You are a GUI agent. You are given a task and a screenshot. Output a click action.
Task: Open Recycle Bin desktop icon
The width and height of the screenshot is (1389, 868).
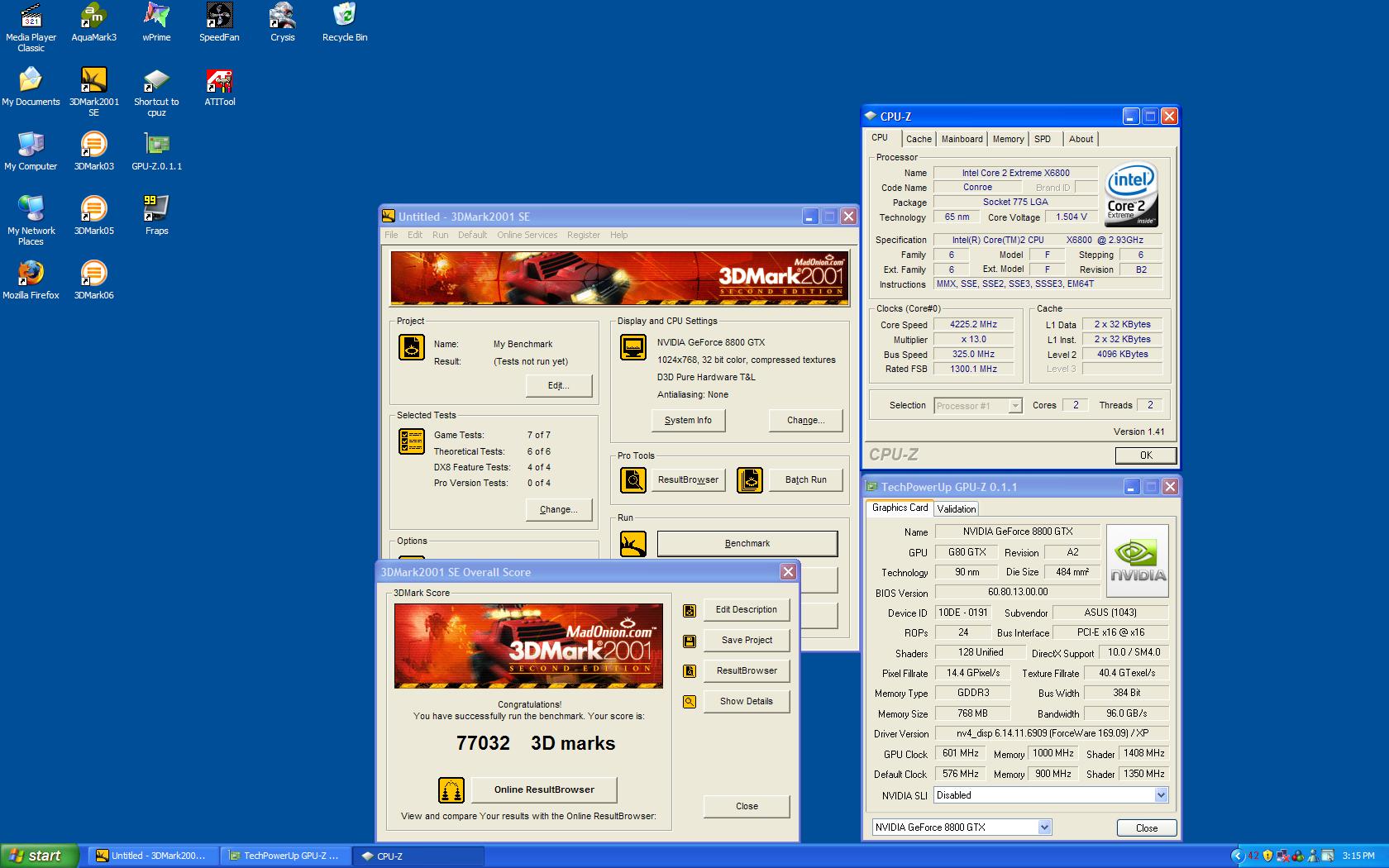pos(345,23)
